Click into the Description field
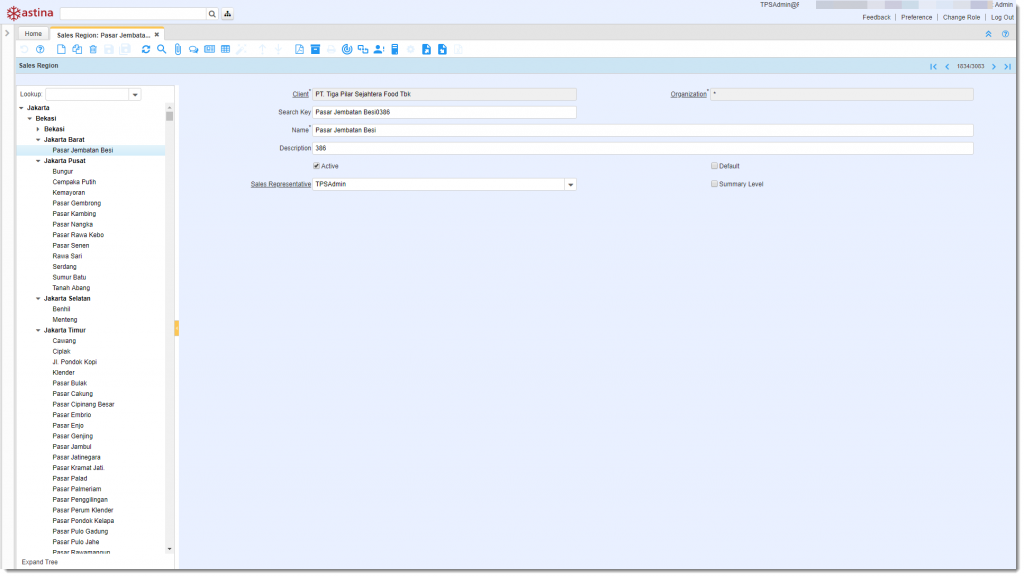Screen dimensions: 1024x577 pyautogui.click(x=642, y=148)
